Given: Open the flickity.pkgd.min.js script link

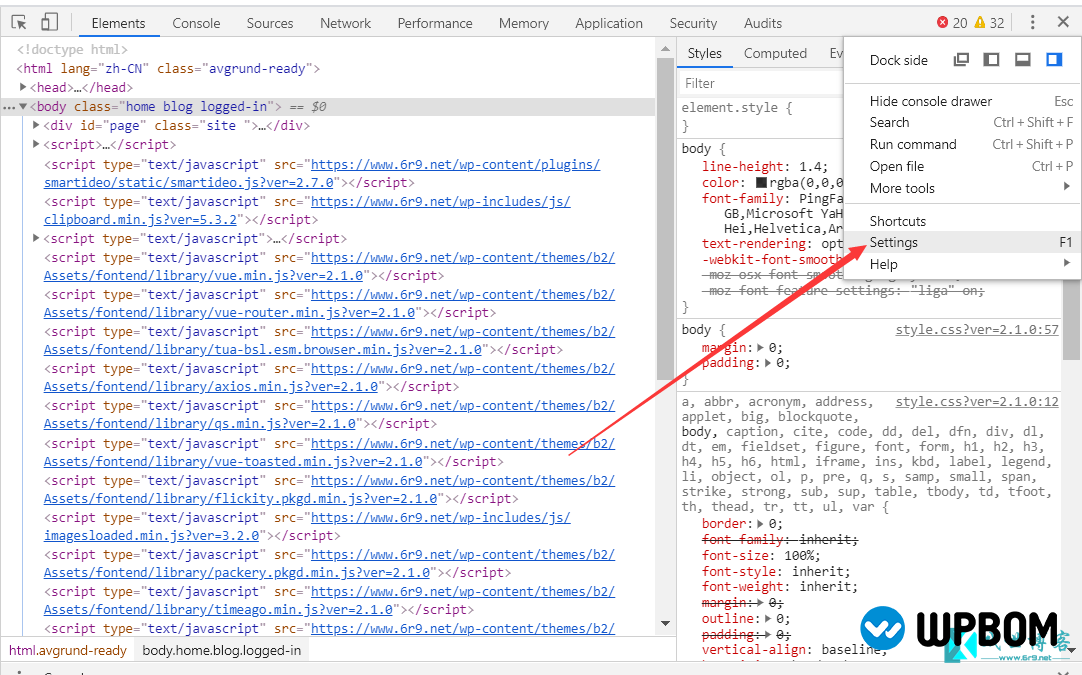Looking at the screenshot, I should 329,489.
